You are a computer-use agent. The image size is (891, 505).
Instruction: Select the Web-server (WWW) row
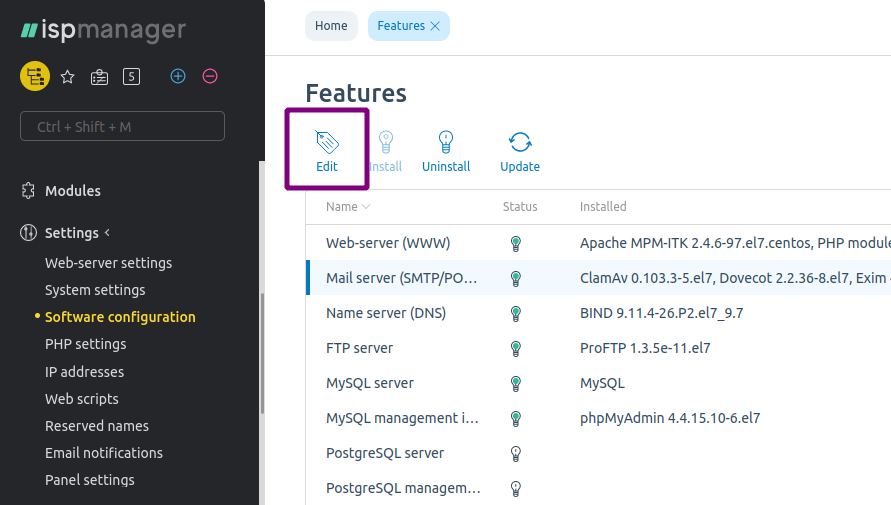(598, 243)
